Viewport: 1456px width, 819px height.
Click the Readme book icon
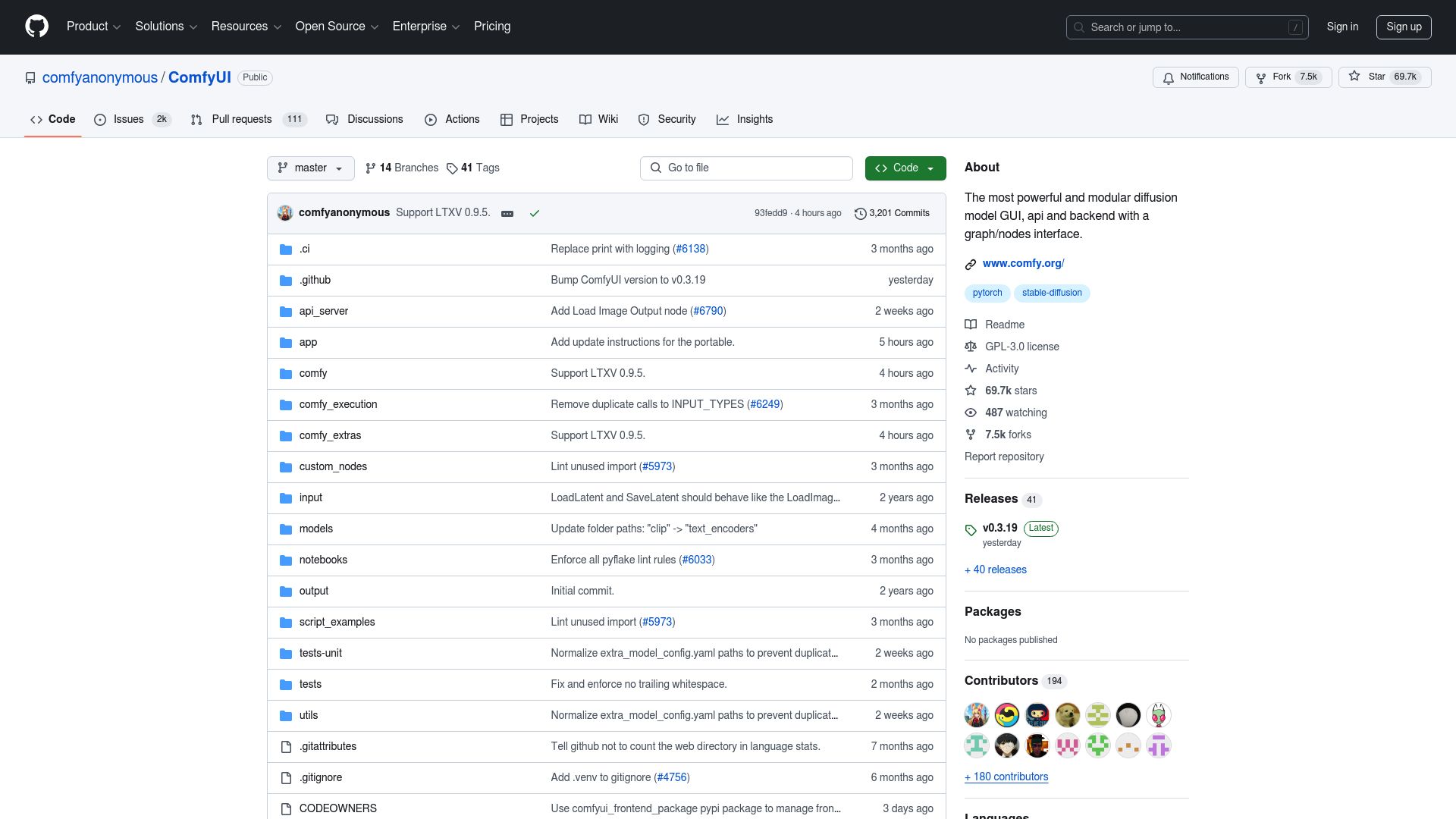[x=971, y=325]
